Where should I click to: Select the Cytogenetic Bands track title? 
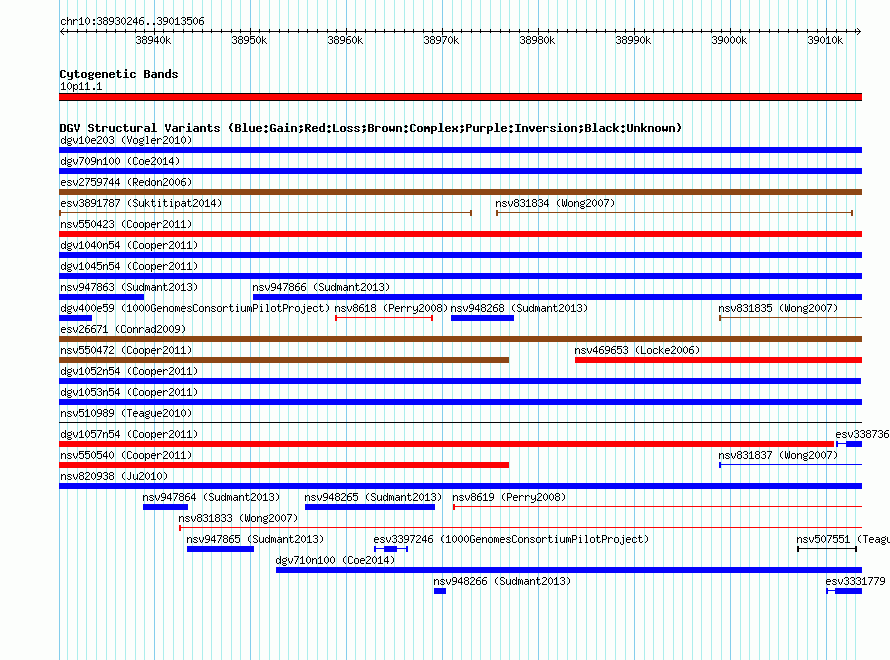(119, 74)
